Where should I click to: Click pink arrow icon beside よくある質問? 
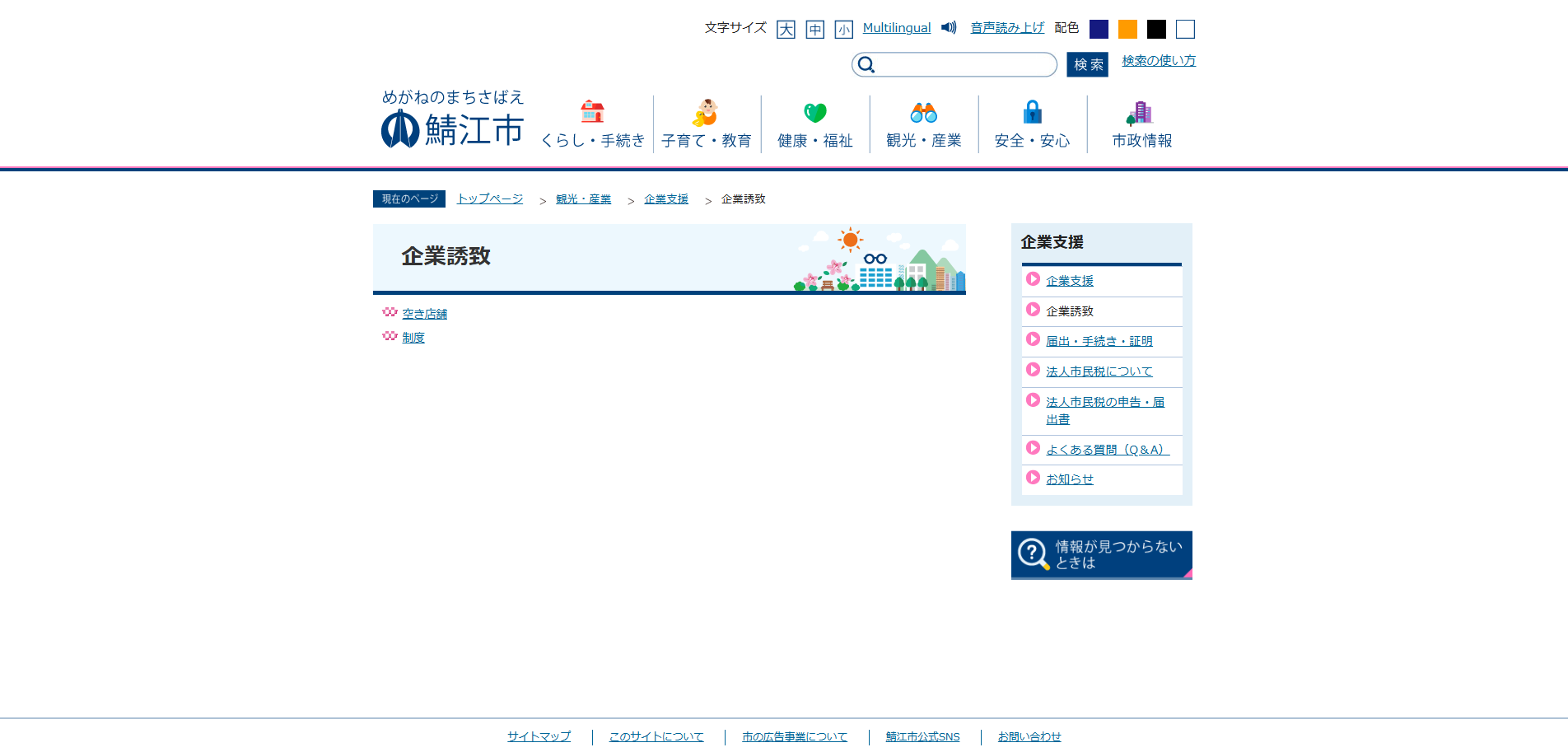[x=1033, y=448]
